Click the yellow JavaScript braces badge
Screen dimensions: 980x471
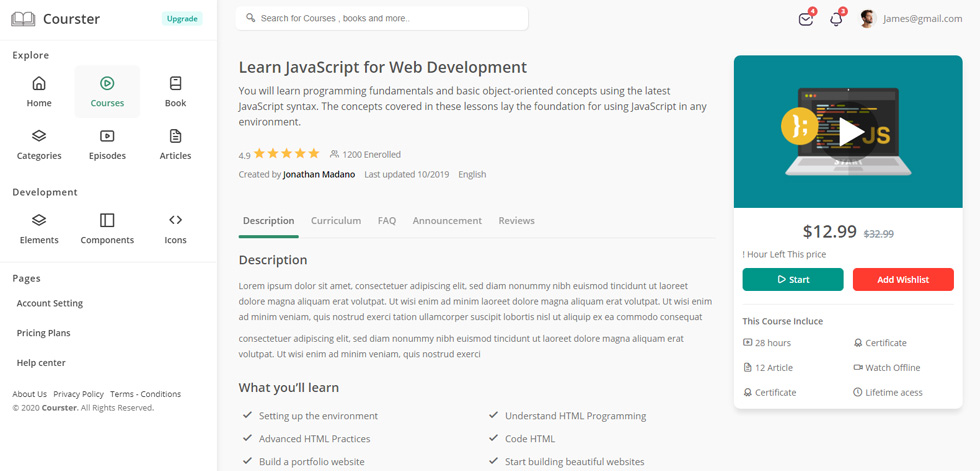click(x=799, y=126)
